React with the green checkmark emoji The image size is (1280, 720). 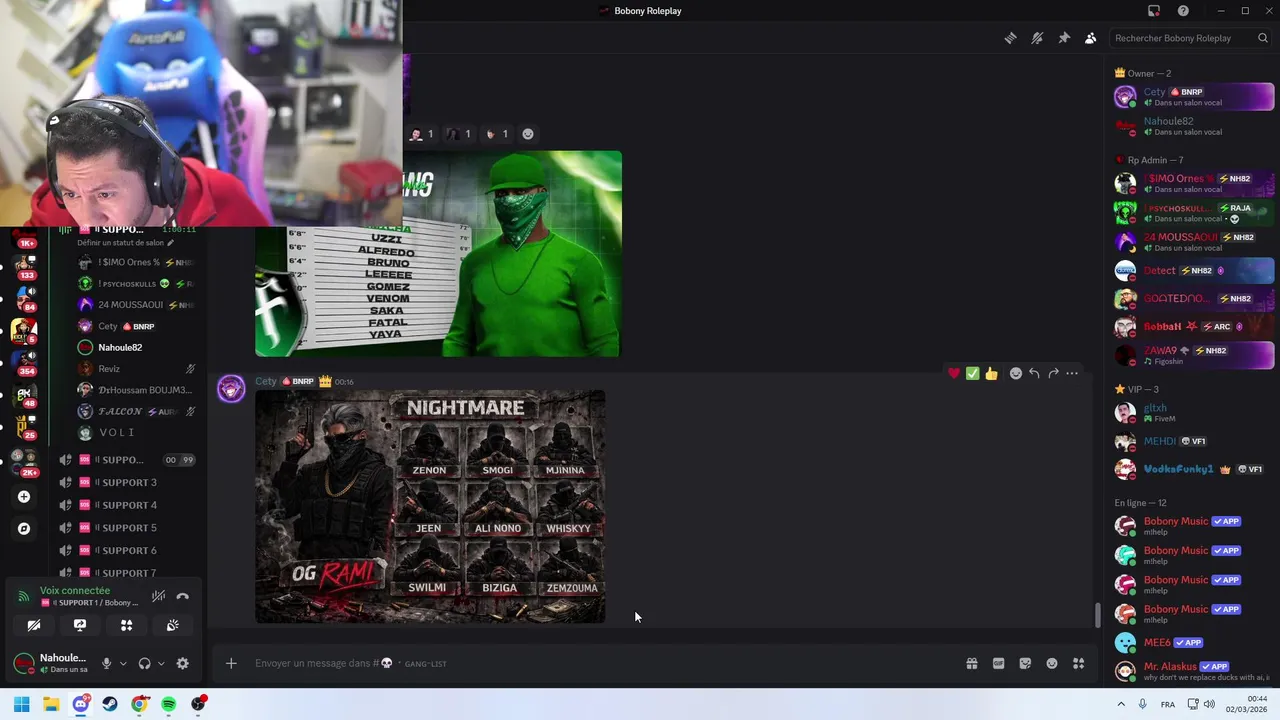972,373
